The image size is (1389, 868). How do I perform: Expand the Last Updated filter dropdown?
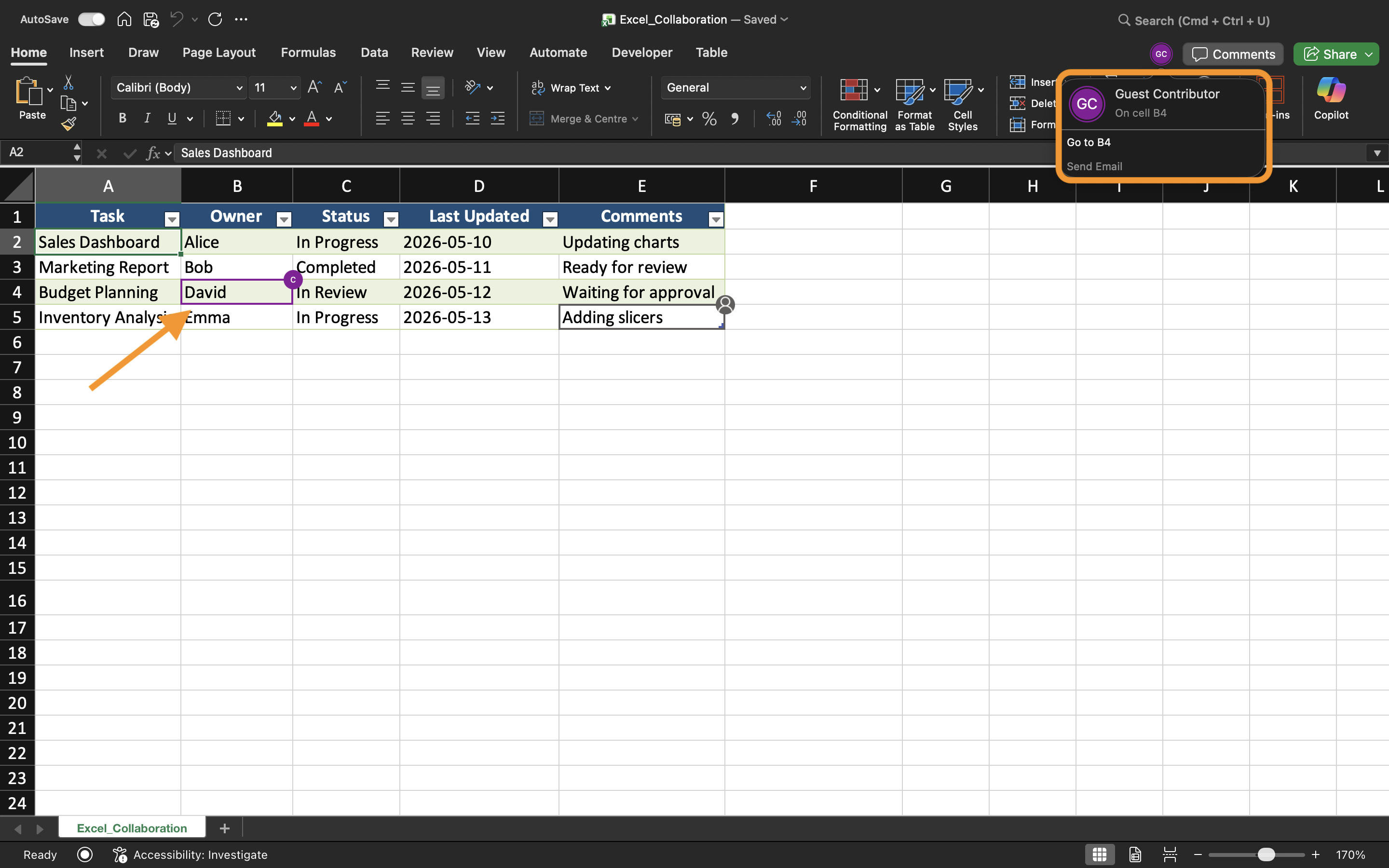[550, 219]
